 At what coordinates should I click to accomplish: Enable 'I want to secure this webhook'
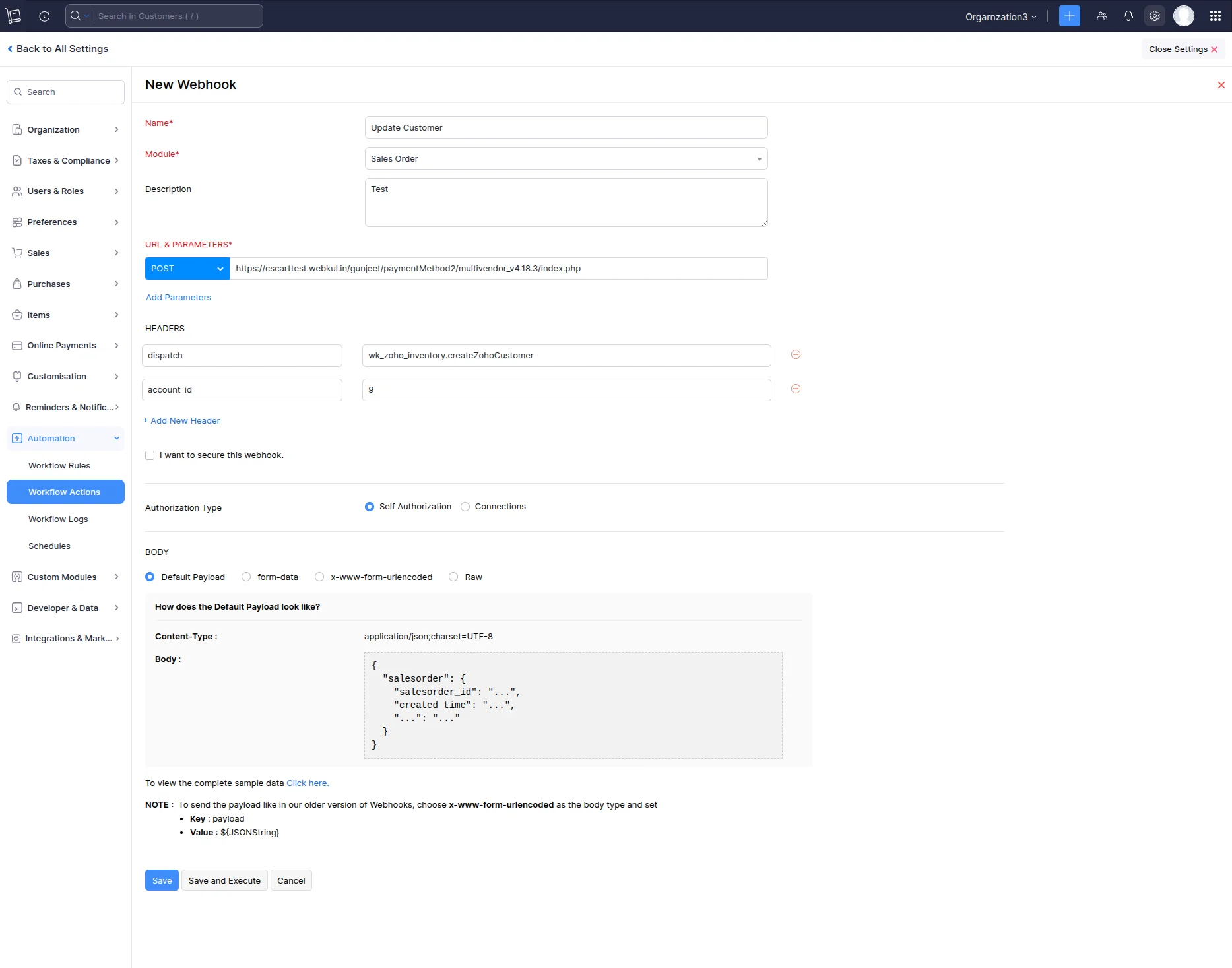(x=150, y=455)
